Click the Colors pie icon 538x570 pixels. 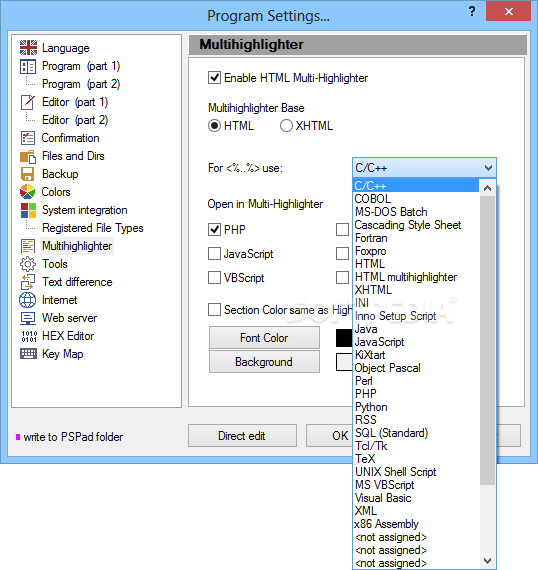click(x=28, y=192)
